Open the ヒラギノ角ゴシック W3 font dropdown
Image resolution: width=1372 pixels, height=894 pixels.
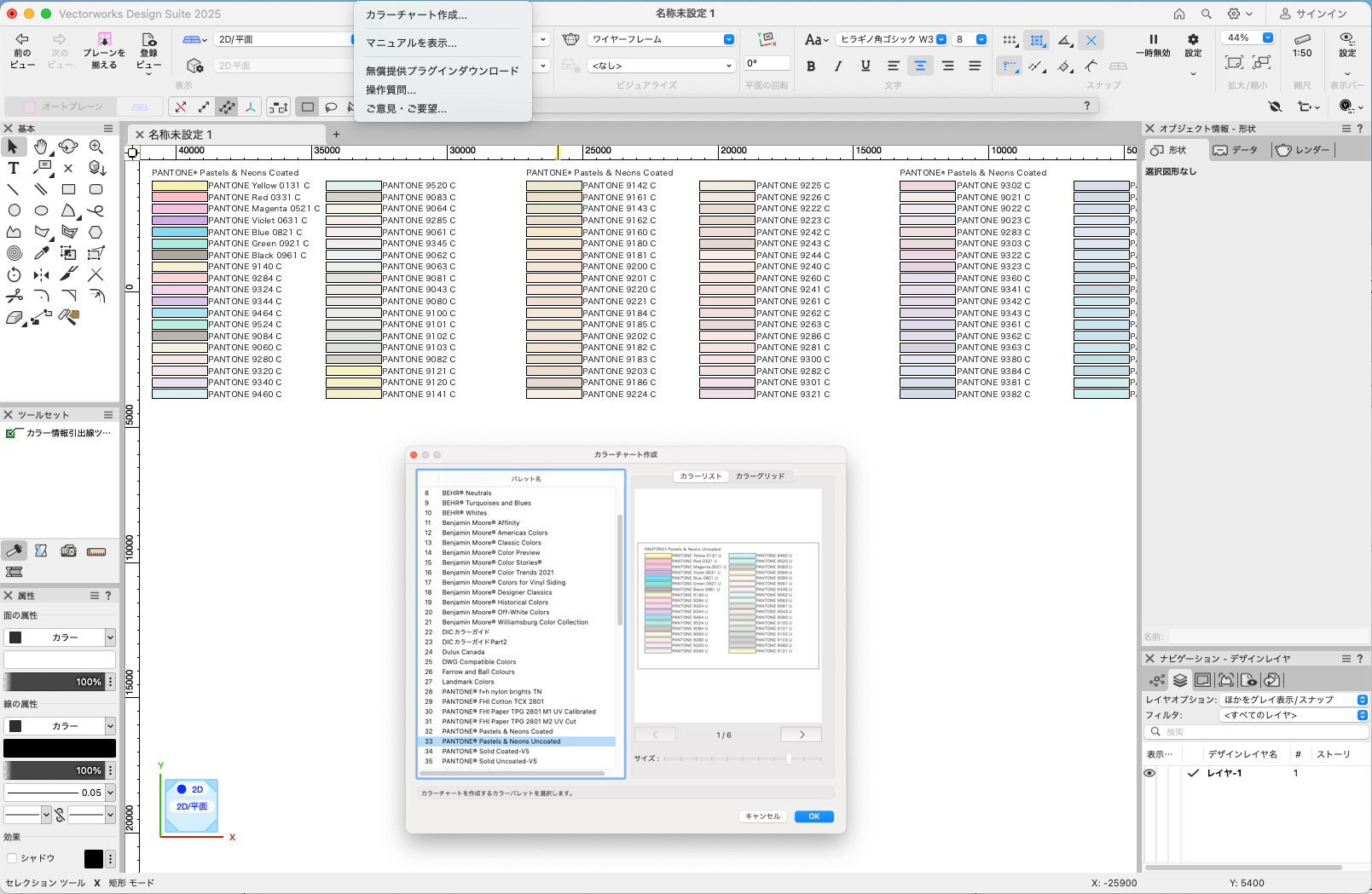pyautogui.click(x=892, y=39)
